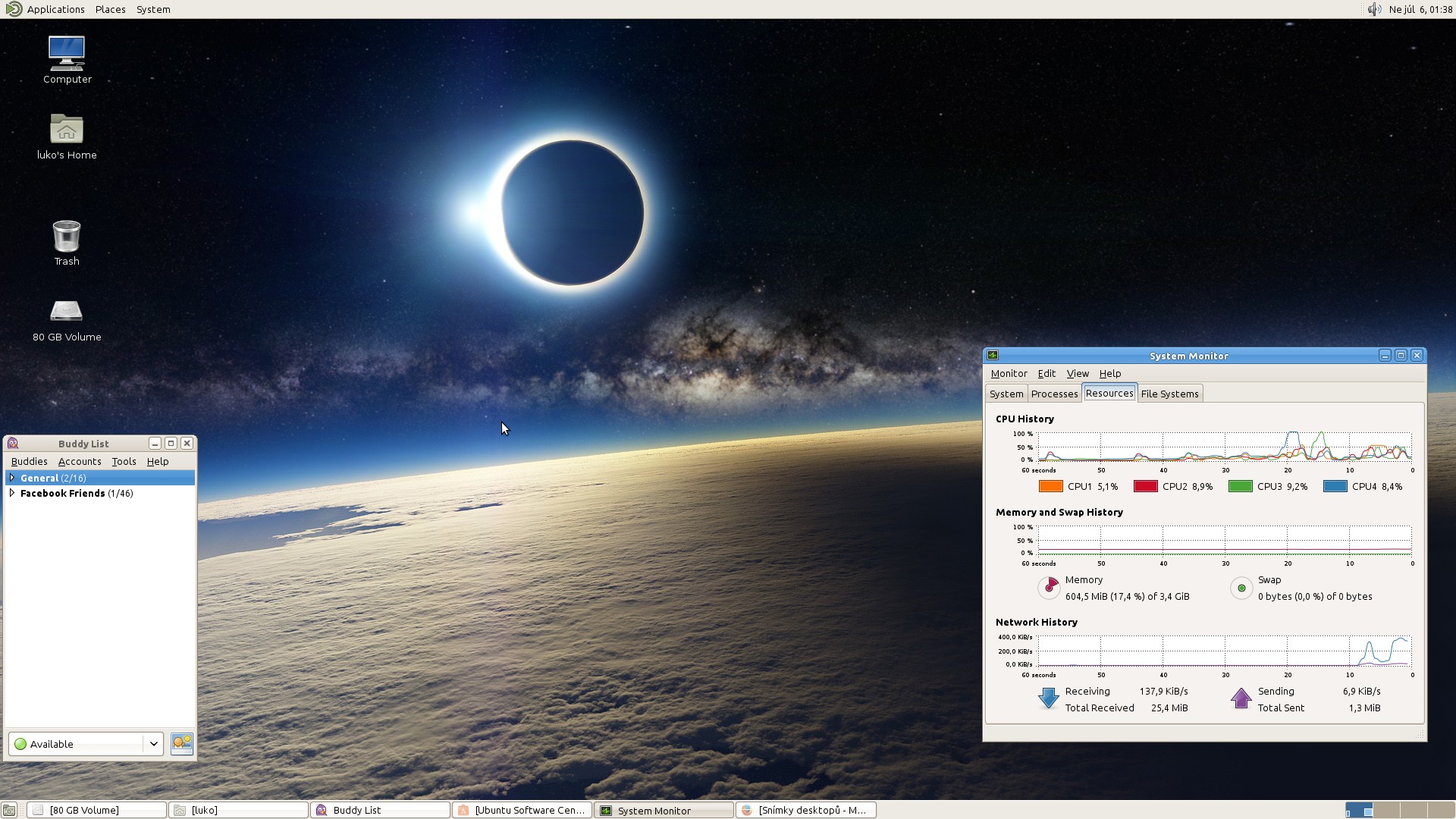Open luko's Home folder icon
The height and width of the screenshot is (819, 1456).
(67, 130)
